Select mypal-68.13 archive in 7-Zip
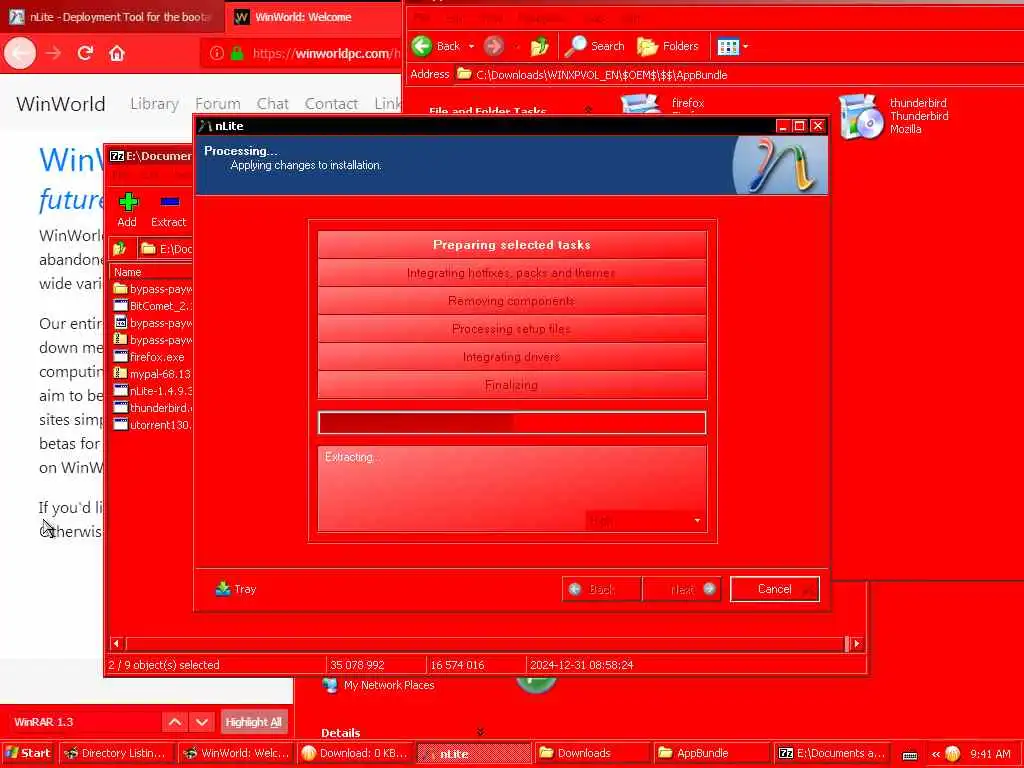Image resolution: width=1024 pixels, height=768 pixels. point(153,374)
